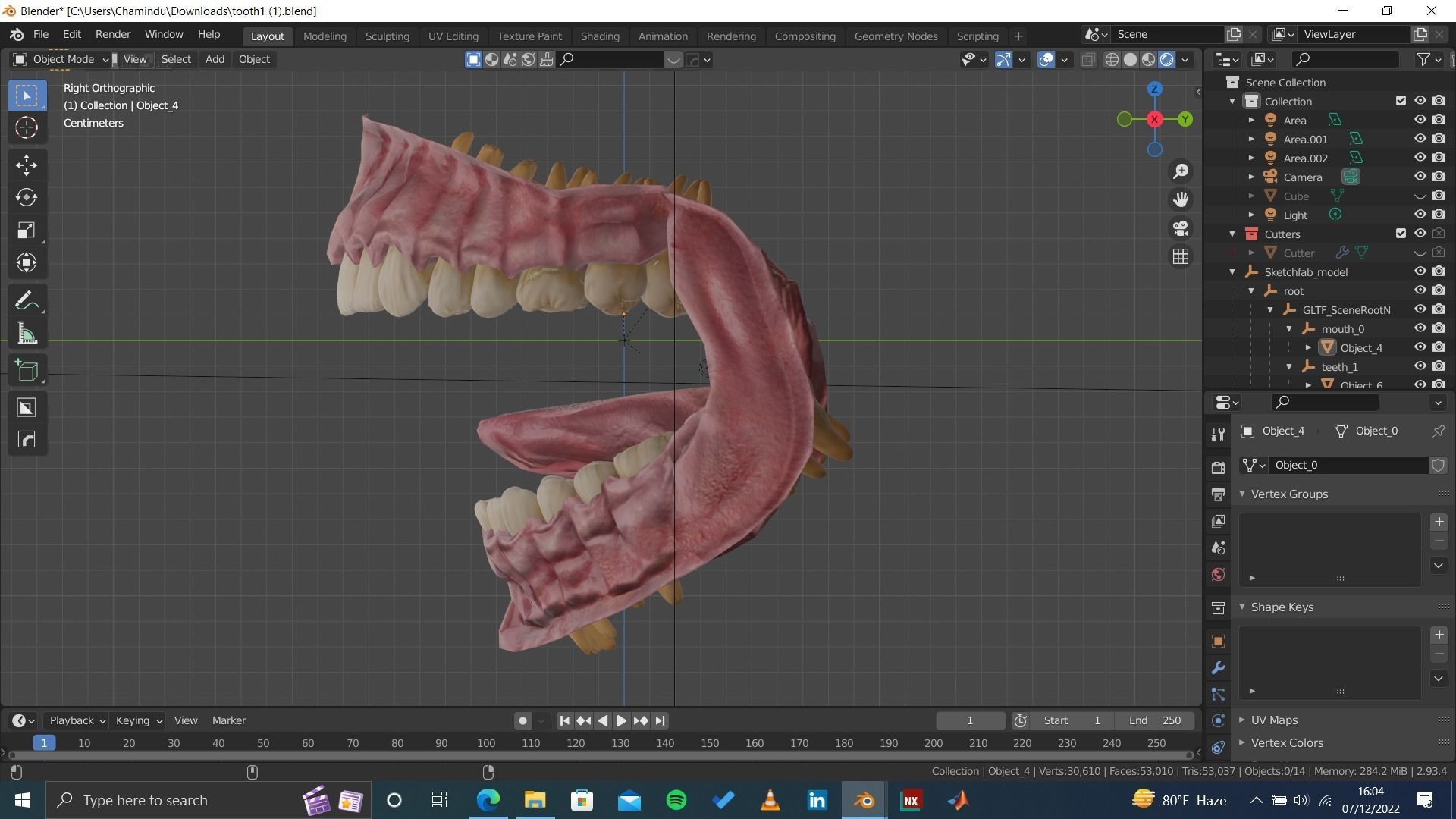Switch to the Sculpting workspace tab
The height and width of the screenshot is (819, 1456).
387,36
